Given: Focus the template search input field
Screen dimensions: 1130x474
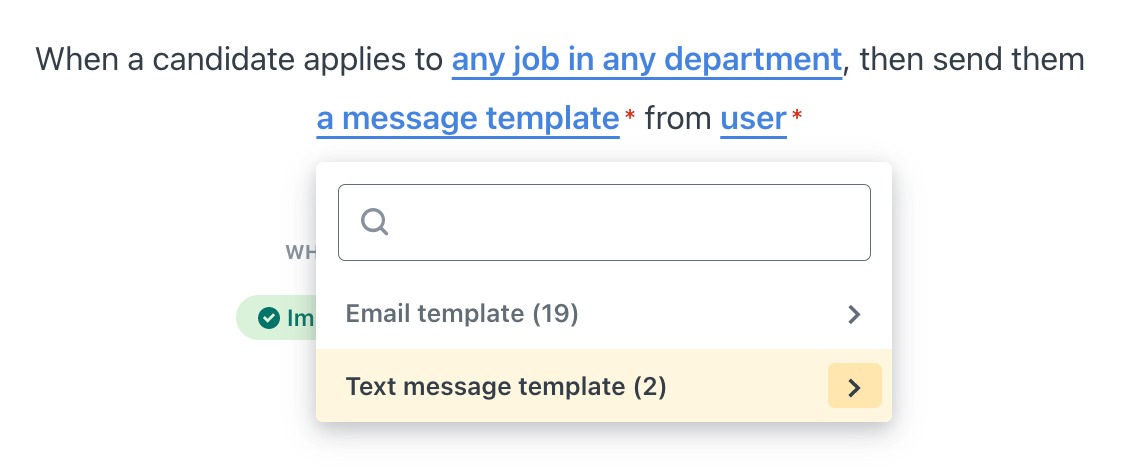Looking at the screenshot, I should [604, 223].
